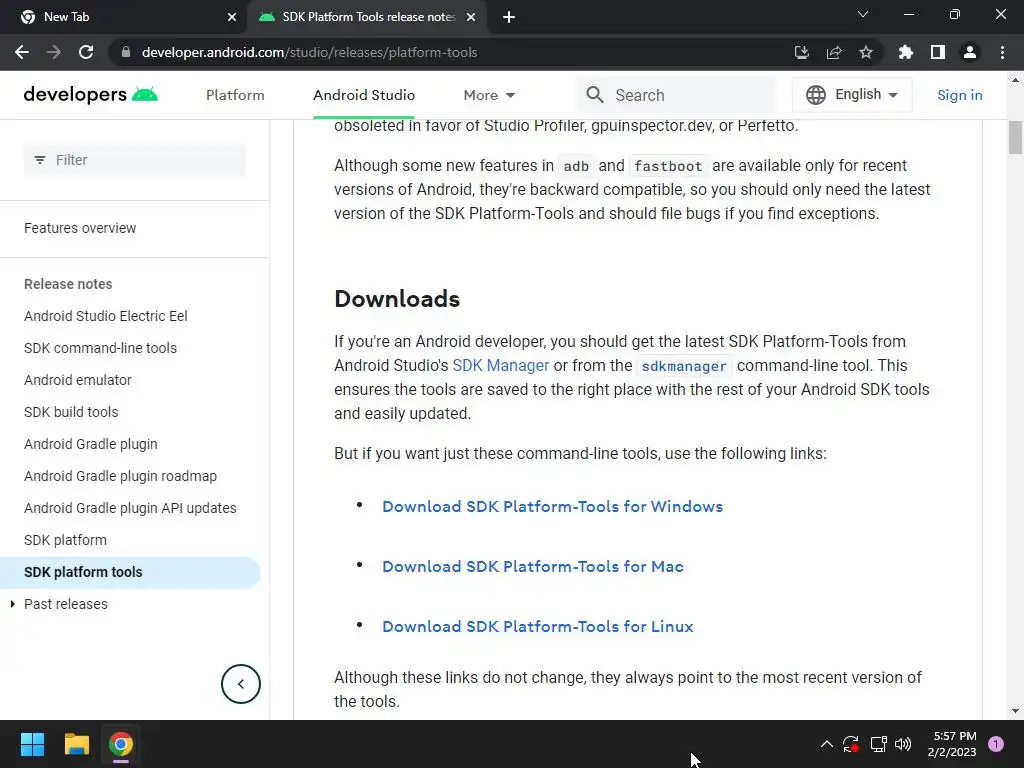This screenshot has height=768, width=1024.
Task: Download SDK Platform-Tools for Linux
Action: (537, 626)
